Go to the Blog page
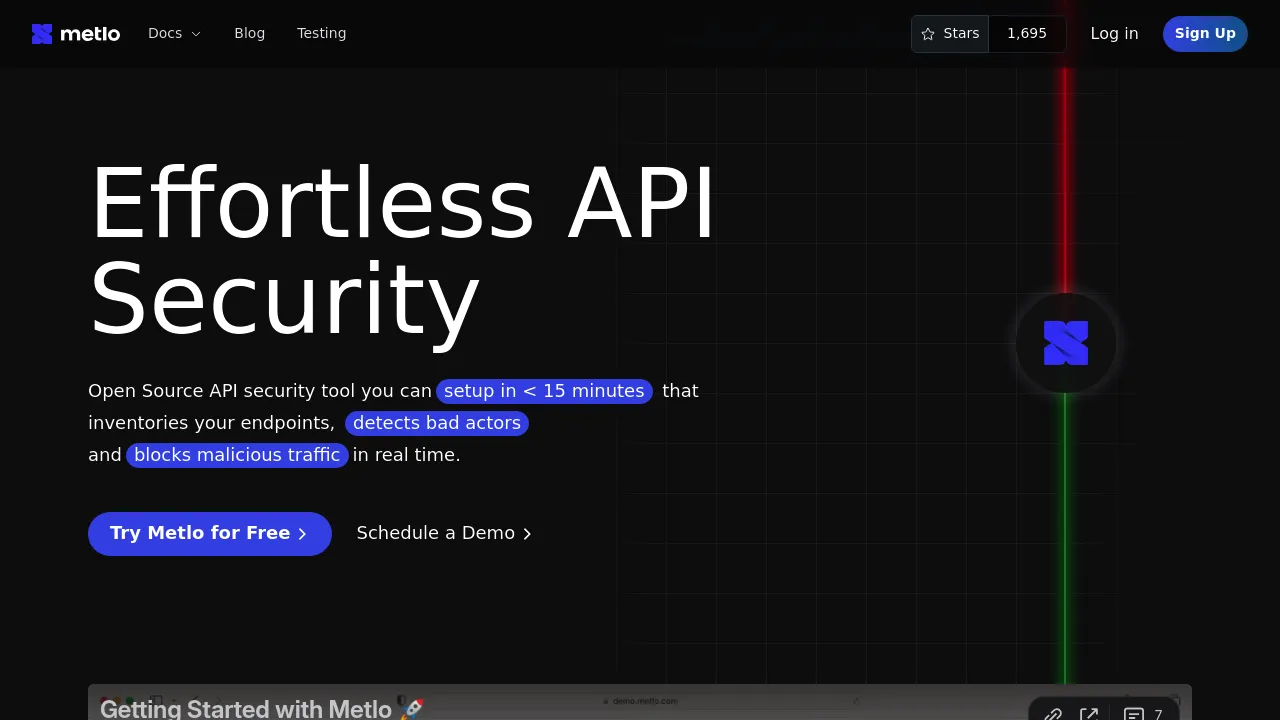This screenshot has width=1280, height=720. pos(250,33)
